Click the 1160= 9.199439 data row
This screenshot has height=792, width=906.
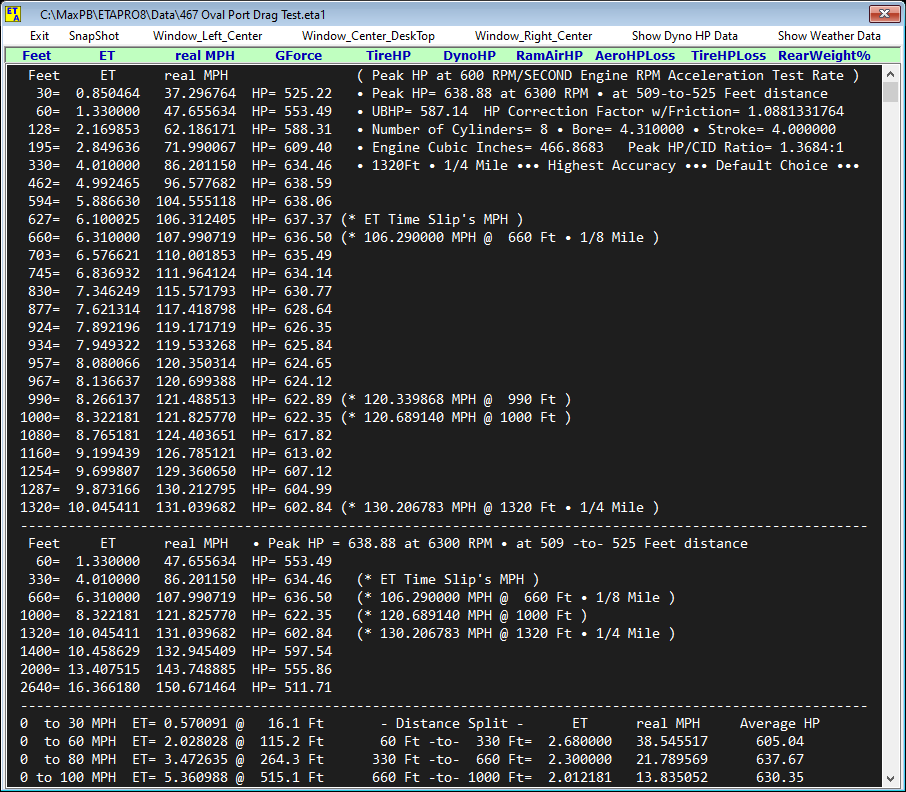click(176, 453)
